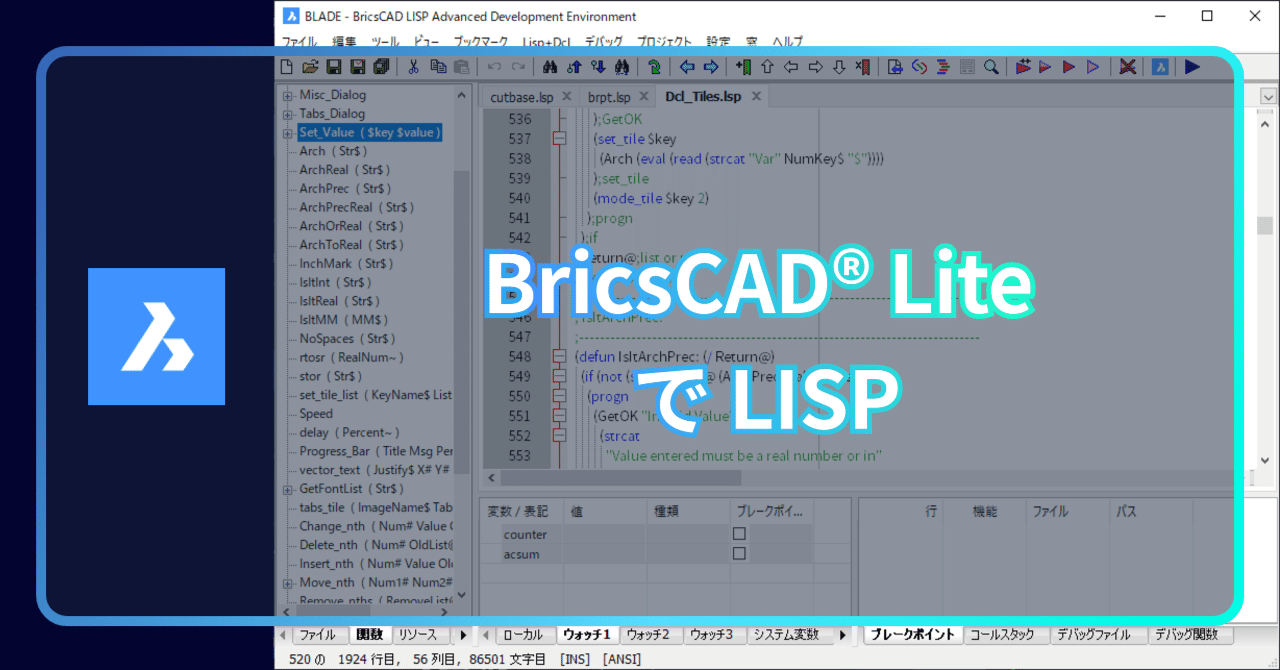Toggle the breakpoint checkbox for counter variable
The image size is (1280, 670).
[738, 533]
